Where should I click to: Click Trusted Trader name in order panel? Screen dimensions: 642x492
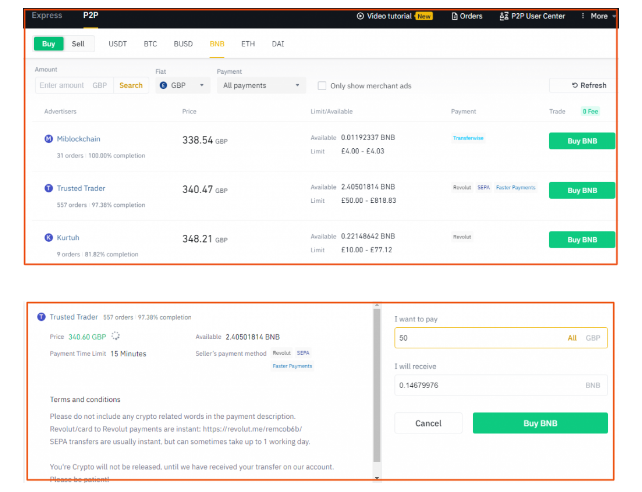point(74,317)
